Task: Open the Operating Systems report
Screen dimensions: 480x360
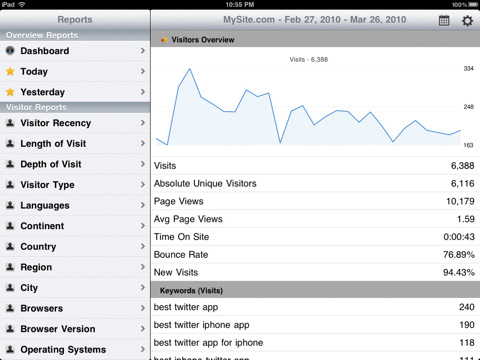Action: pos(75,349)
